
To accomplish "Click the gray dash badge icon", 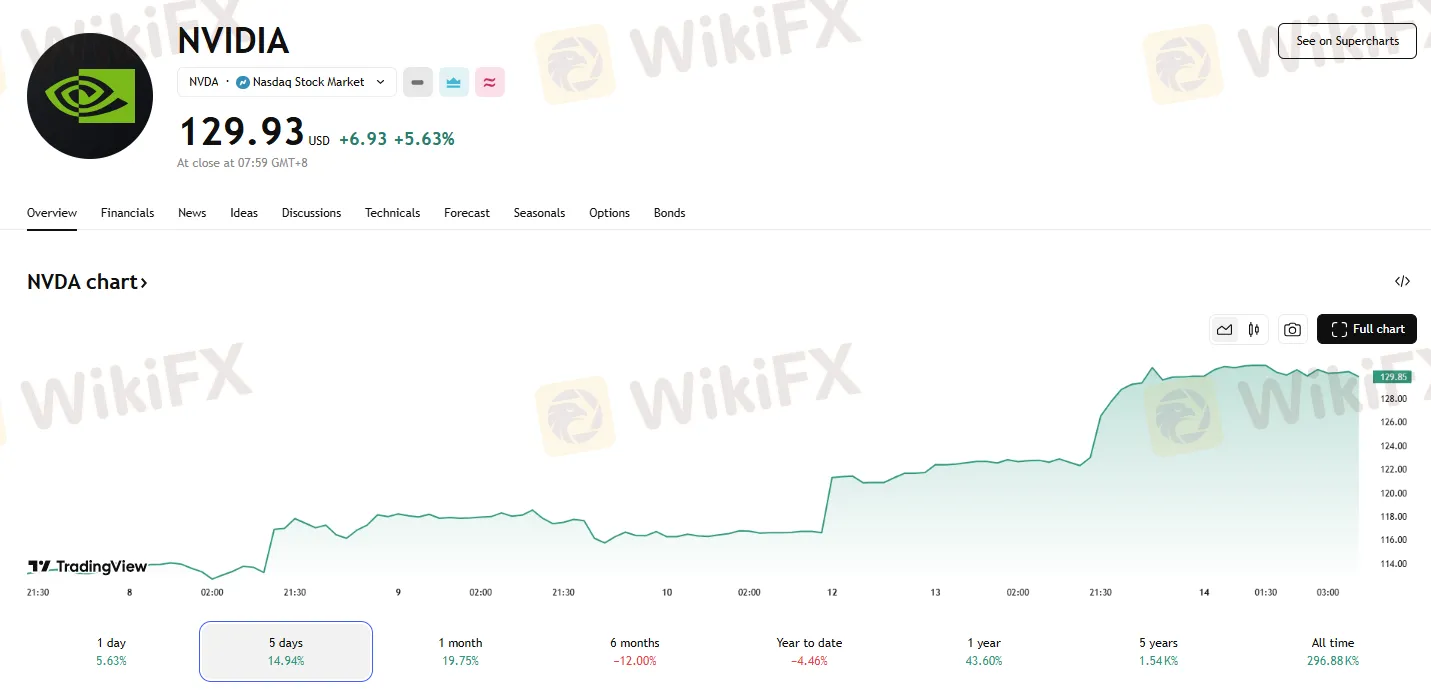I will click(418, 82).
